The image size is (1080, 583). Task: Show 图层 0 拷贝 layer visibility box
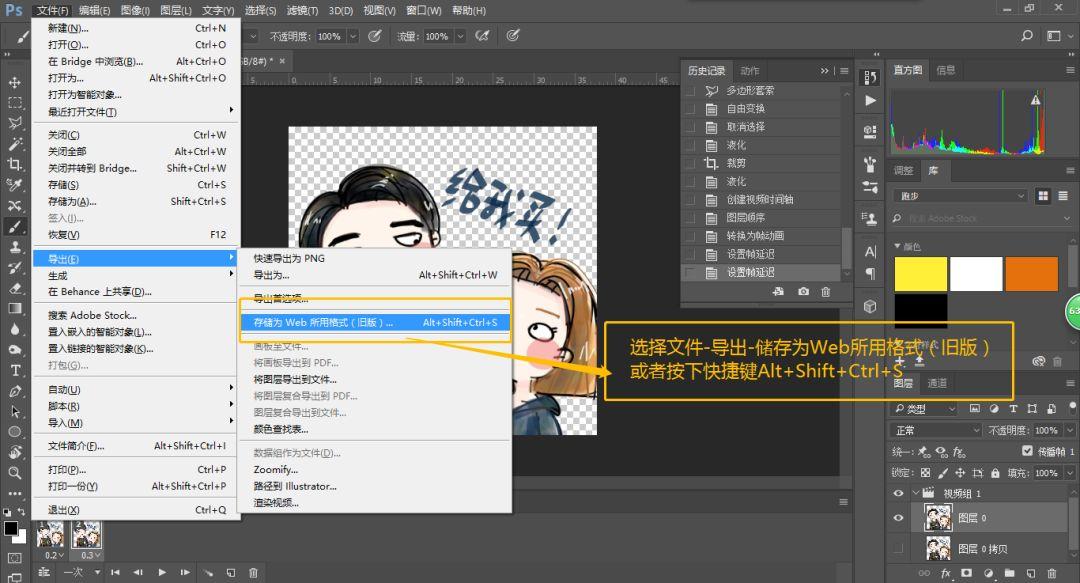point(898,549)
